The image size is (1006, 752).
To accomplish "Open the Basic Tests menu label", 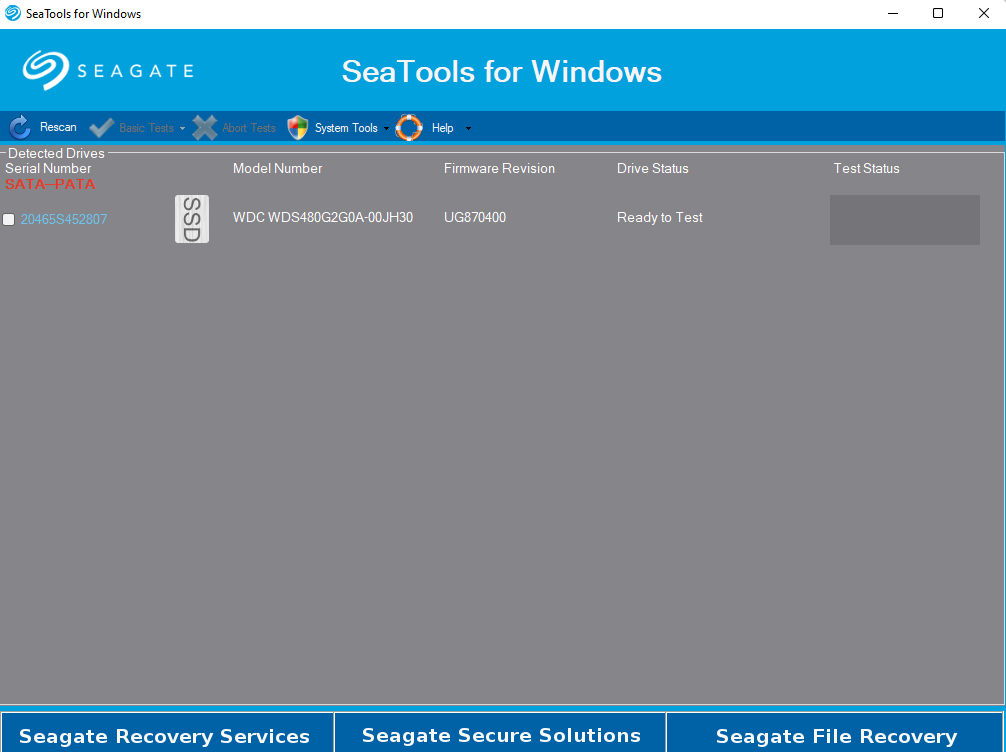I will 146,128.
